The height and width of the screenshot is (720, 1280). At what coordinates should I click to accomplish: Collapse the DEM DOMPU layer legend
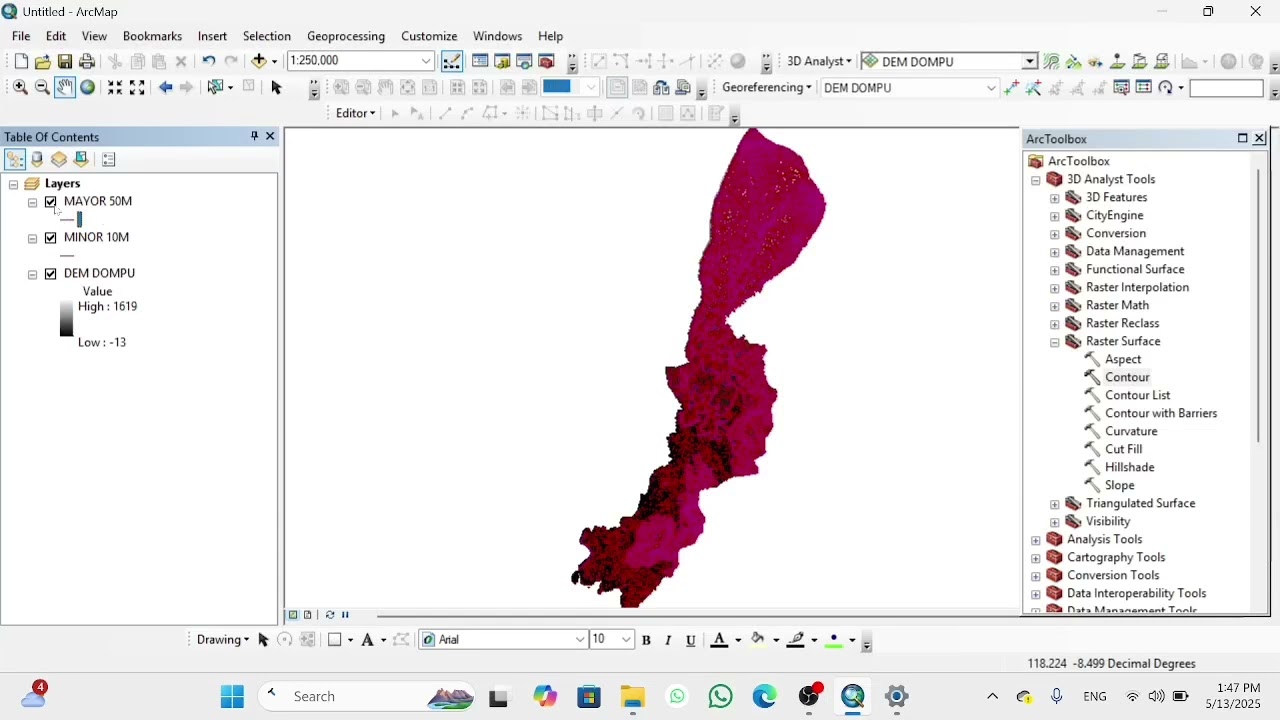tap(33, 274)
